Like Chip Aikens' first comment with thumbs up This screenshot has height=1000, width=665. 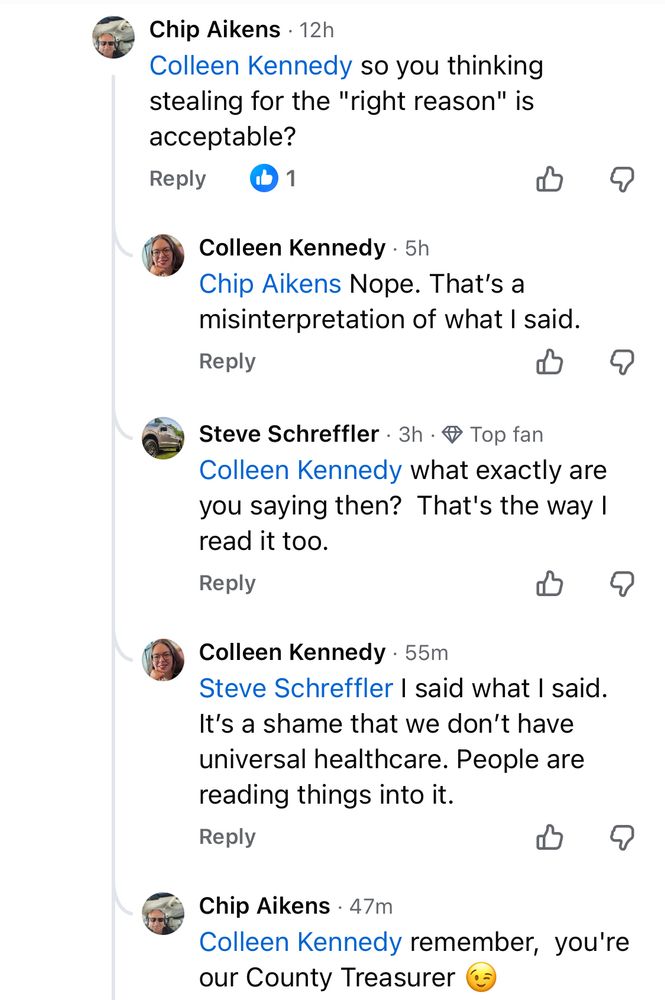(x=550, y=179)
